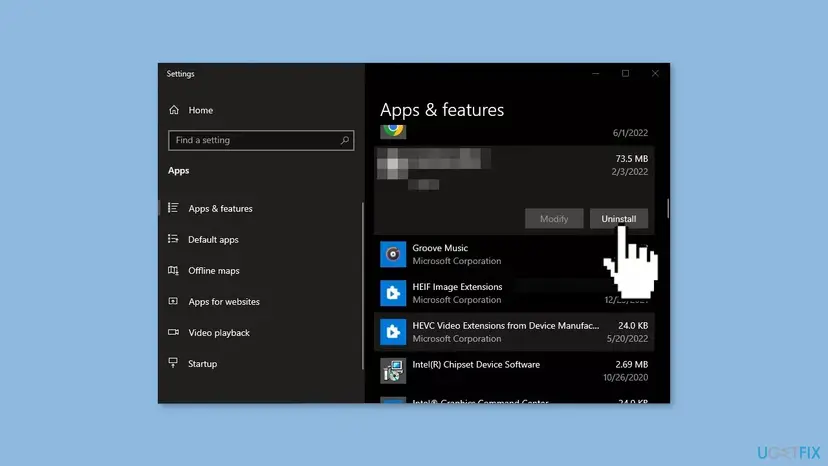Click the 24.0 KB size value
Viewport: 828px width, 466px height.
(633, 325)
